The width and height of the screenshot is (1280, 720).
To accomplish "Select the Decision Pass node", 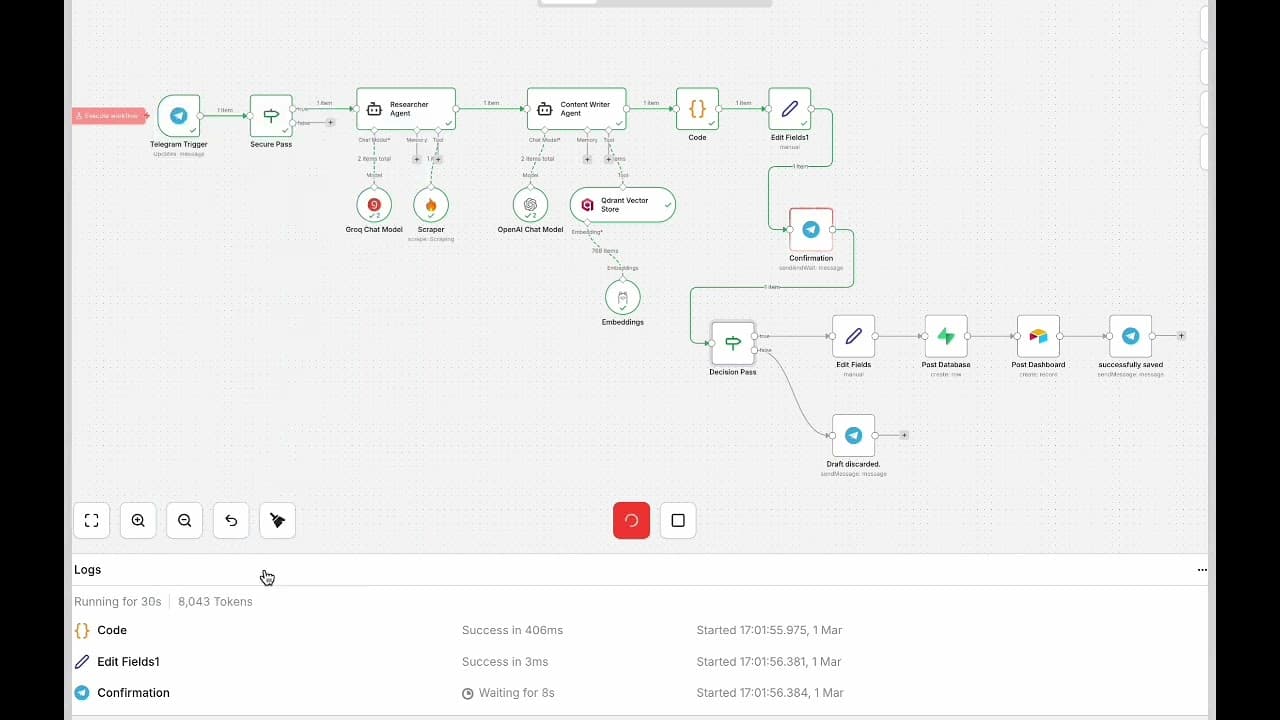I will pos(733,343).
